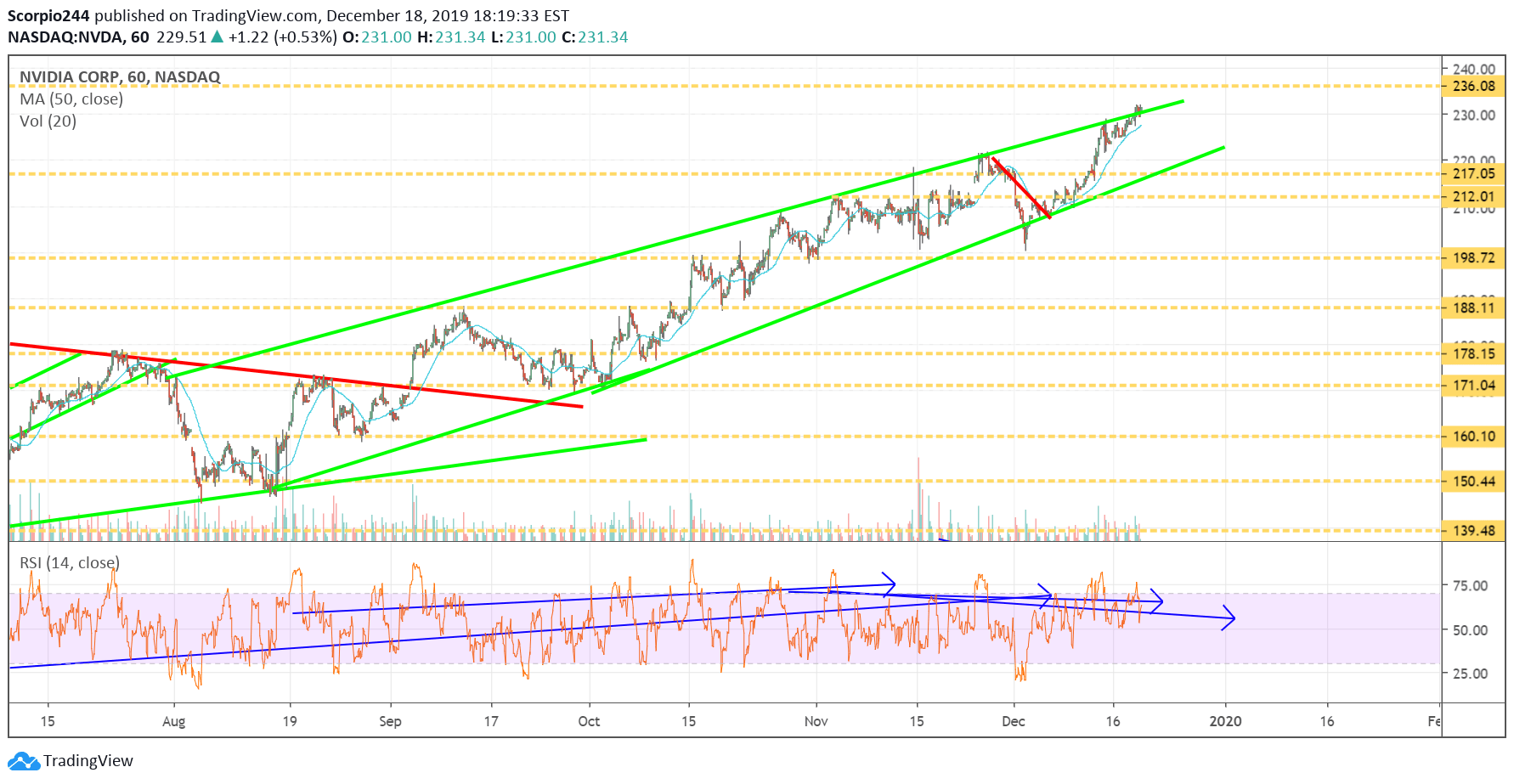Click the close value C:231.34
The image size is (1514, 784).
pyautogui.click(x=595, y=37)
